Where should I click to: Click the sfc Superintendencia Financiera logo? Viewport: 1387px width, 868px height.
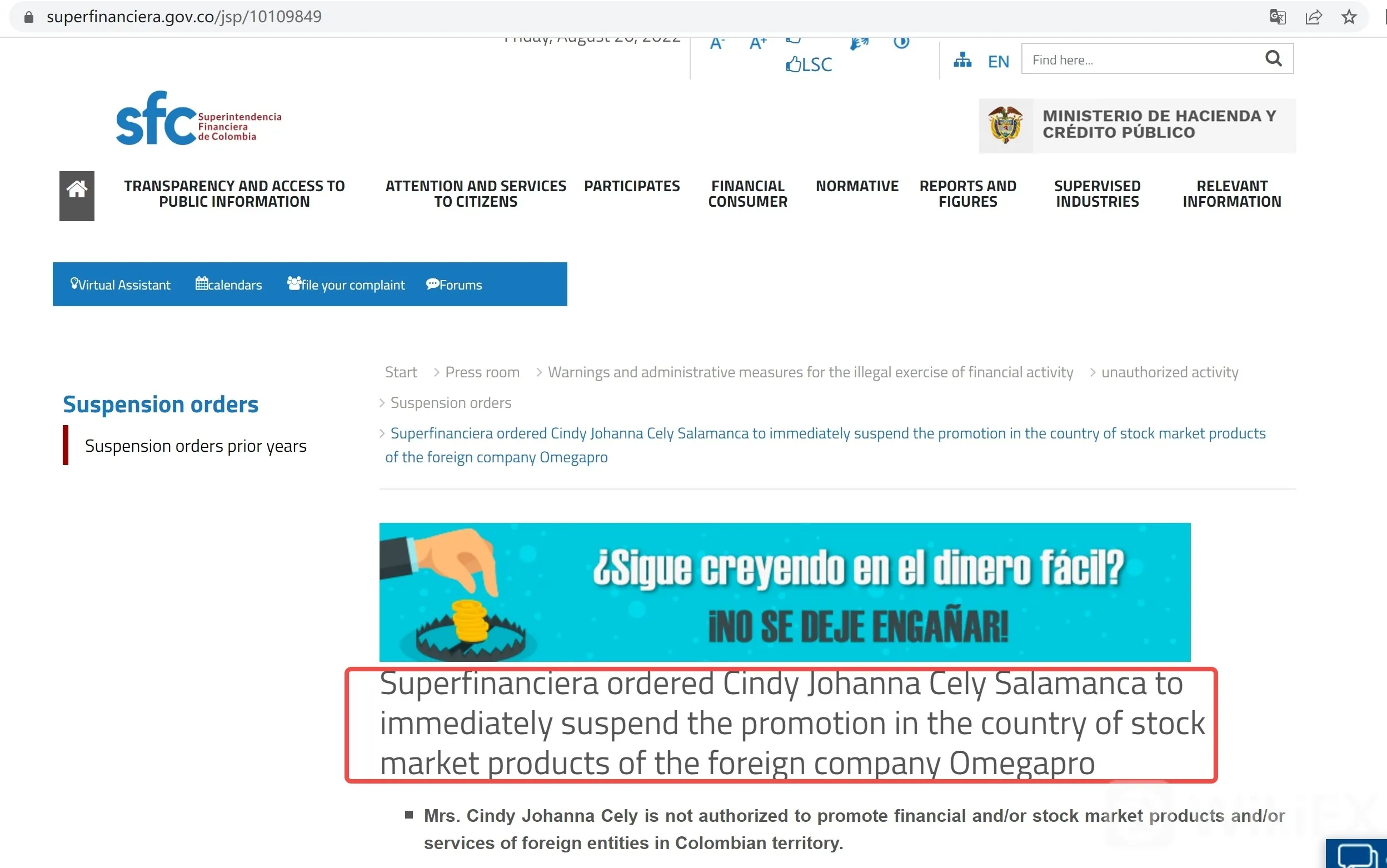pyautogui.click(x=198, y=118)
